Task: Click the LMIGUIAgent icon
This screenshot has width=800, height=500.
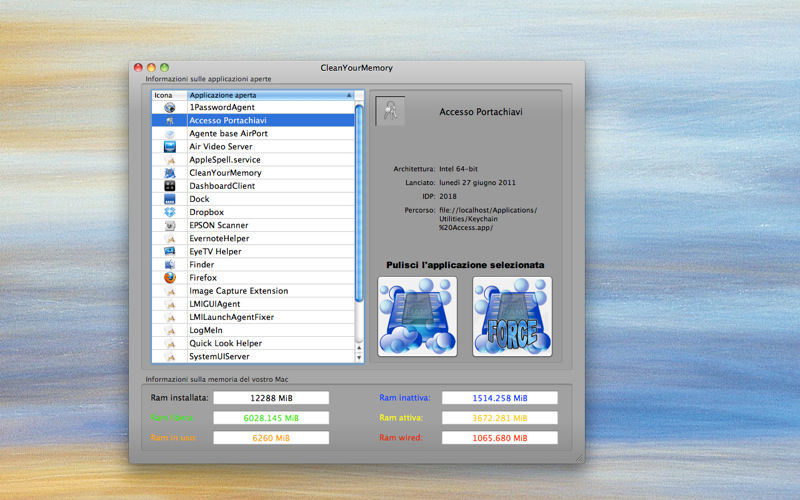Action: [170, 304]
